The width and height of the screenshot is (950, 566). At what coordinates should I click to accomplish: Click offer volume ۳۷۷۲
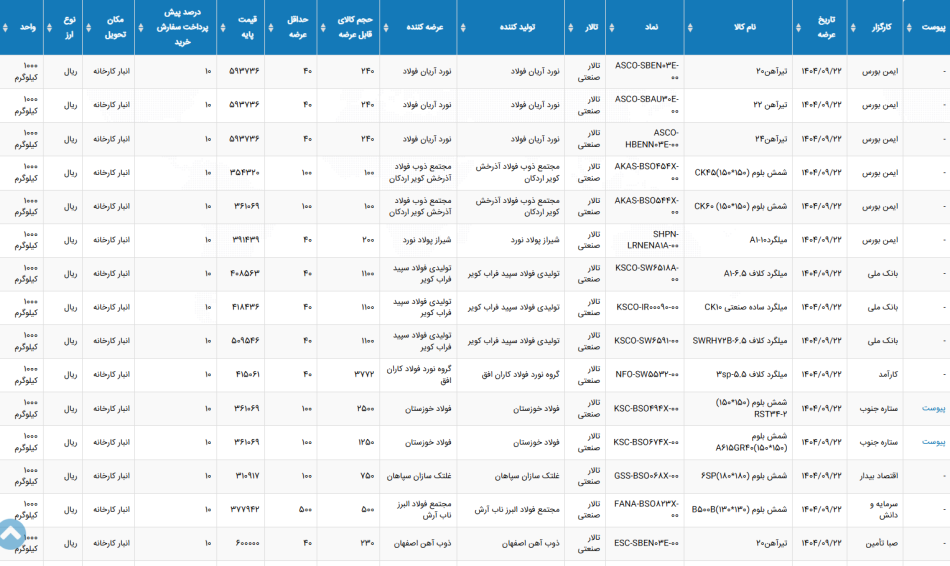click(x=364, y=375)
